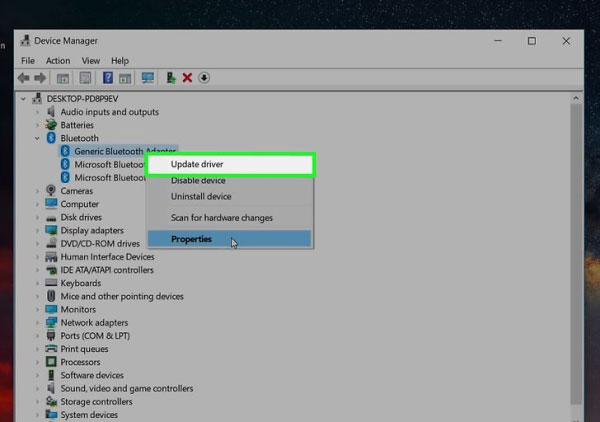Expand the Network adapters arrow
600x422 pixels.
click(37, 323)
